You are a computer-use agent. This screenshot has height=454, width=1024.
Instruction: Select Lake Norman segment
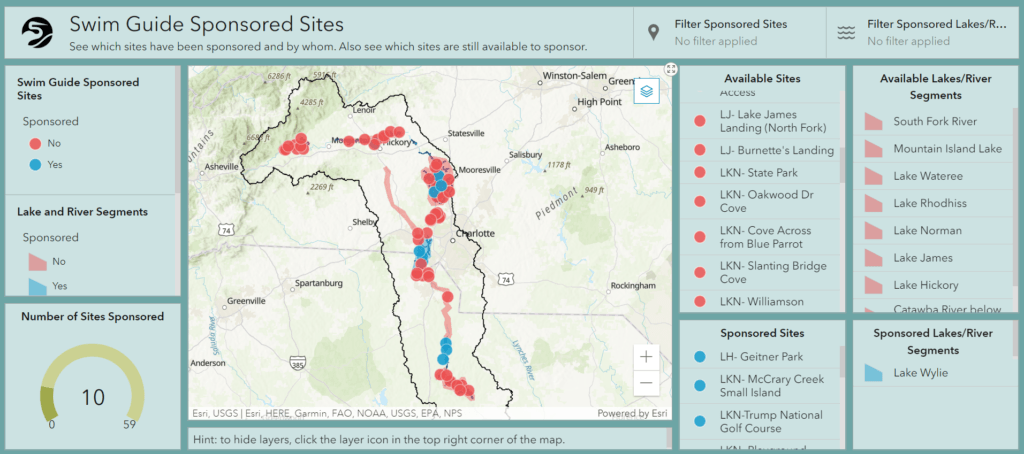pyautogui.click(x=934, y=231)
